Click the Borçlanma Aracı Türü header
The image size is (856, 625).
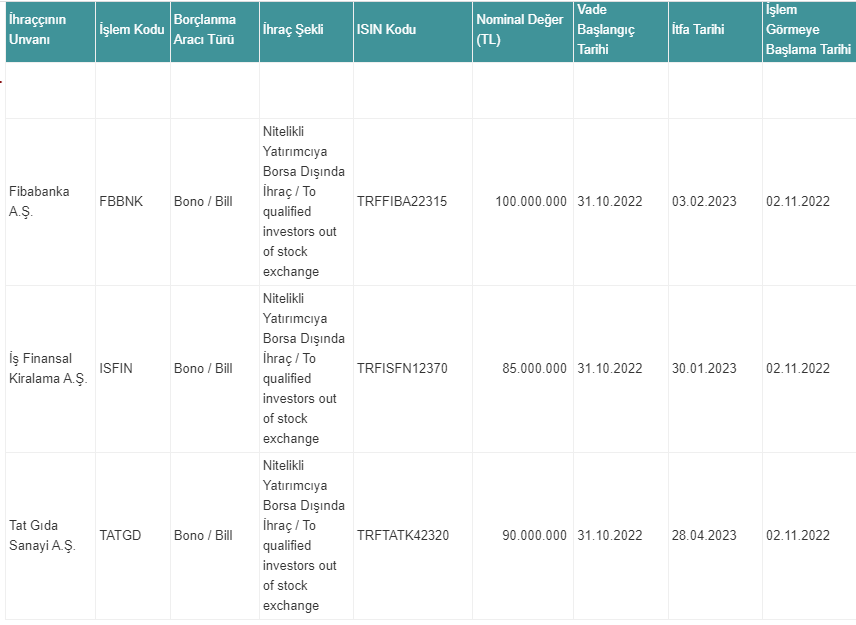pyautogui.click(x=215, y=31)
